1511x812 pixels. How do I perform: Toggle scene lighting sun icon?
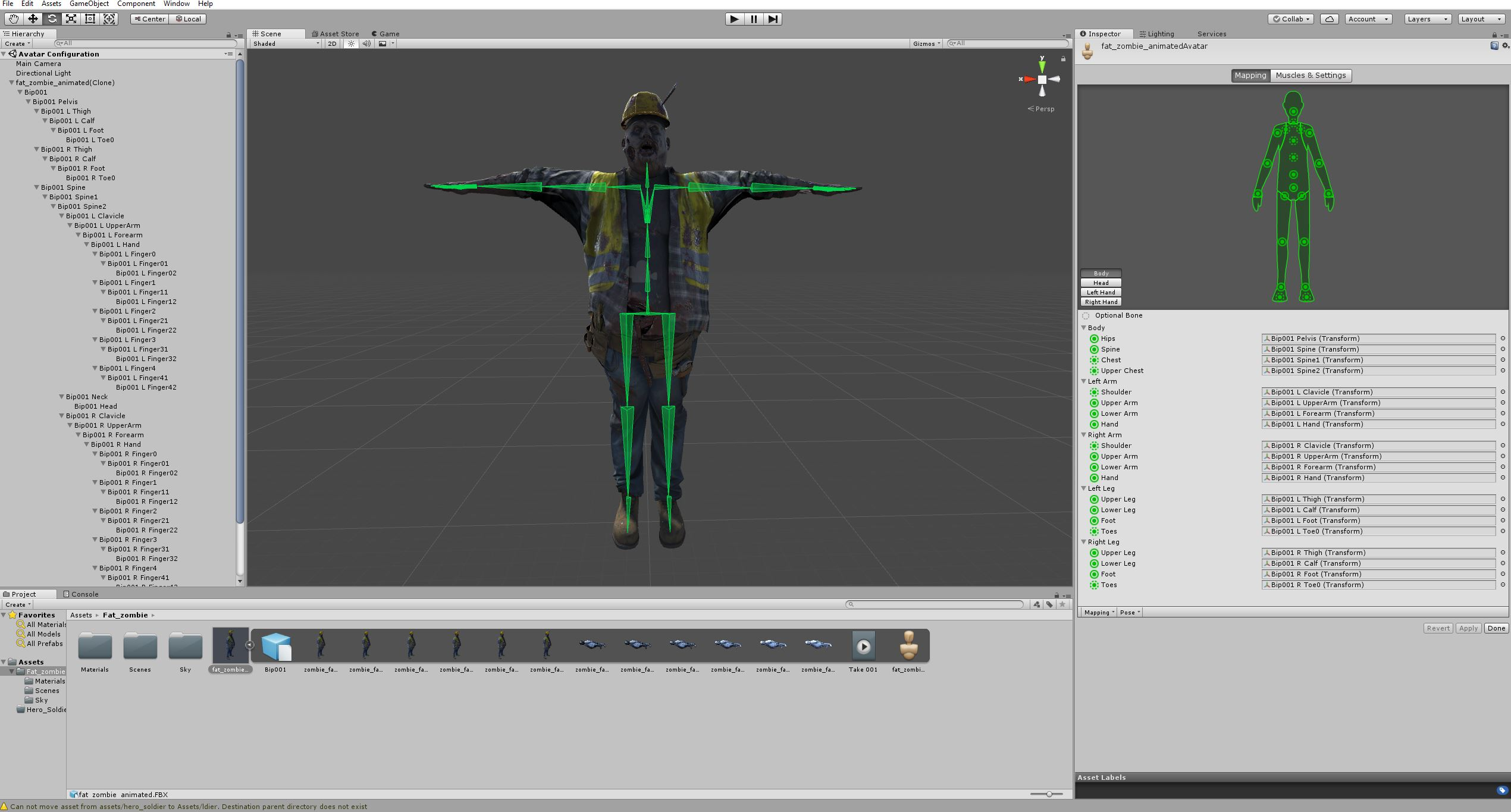(x=351, y=43)
